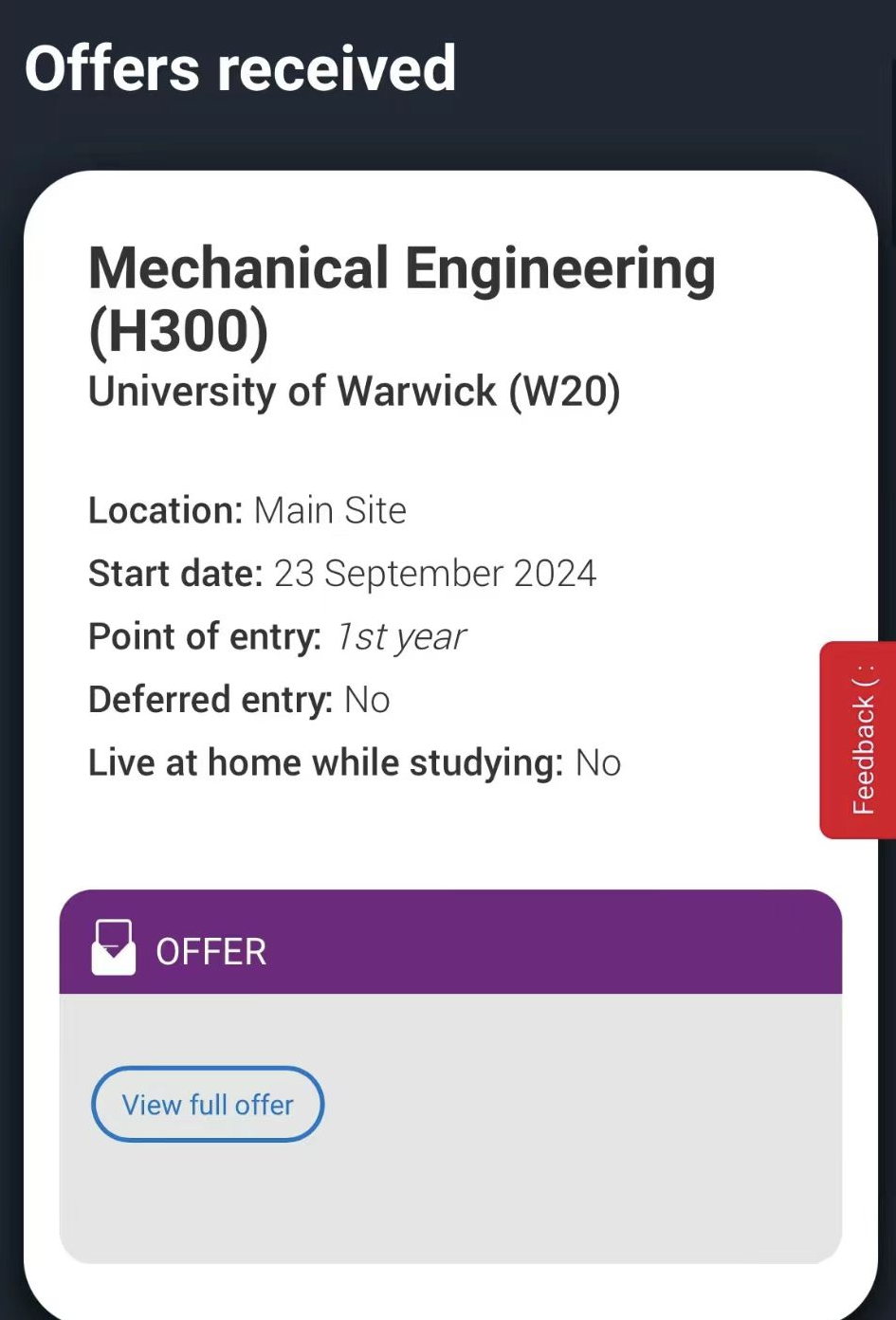This screenshot has width=896, height=1320.
Task: Click the 23 September 2024 value
Action: click(435, 574)
